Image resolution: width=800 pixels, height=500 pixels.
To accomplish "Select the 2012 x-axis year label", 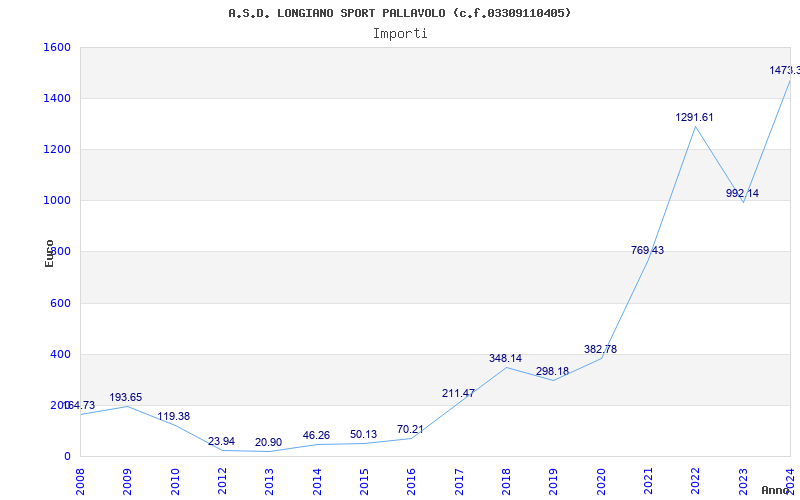I will (x=222, y=479).
